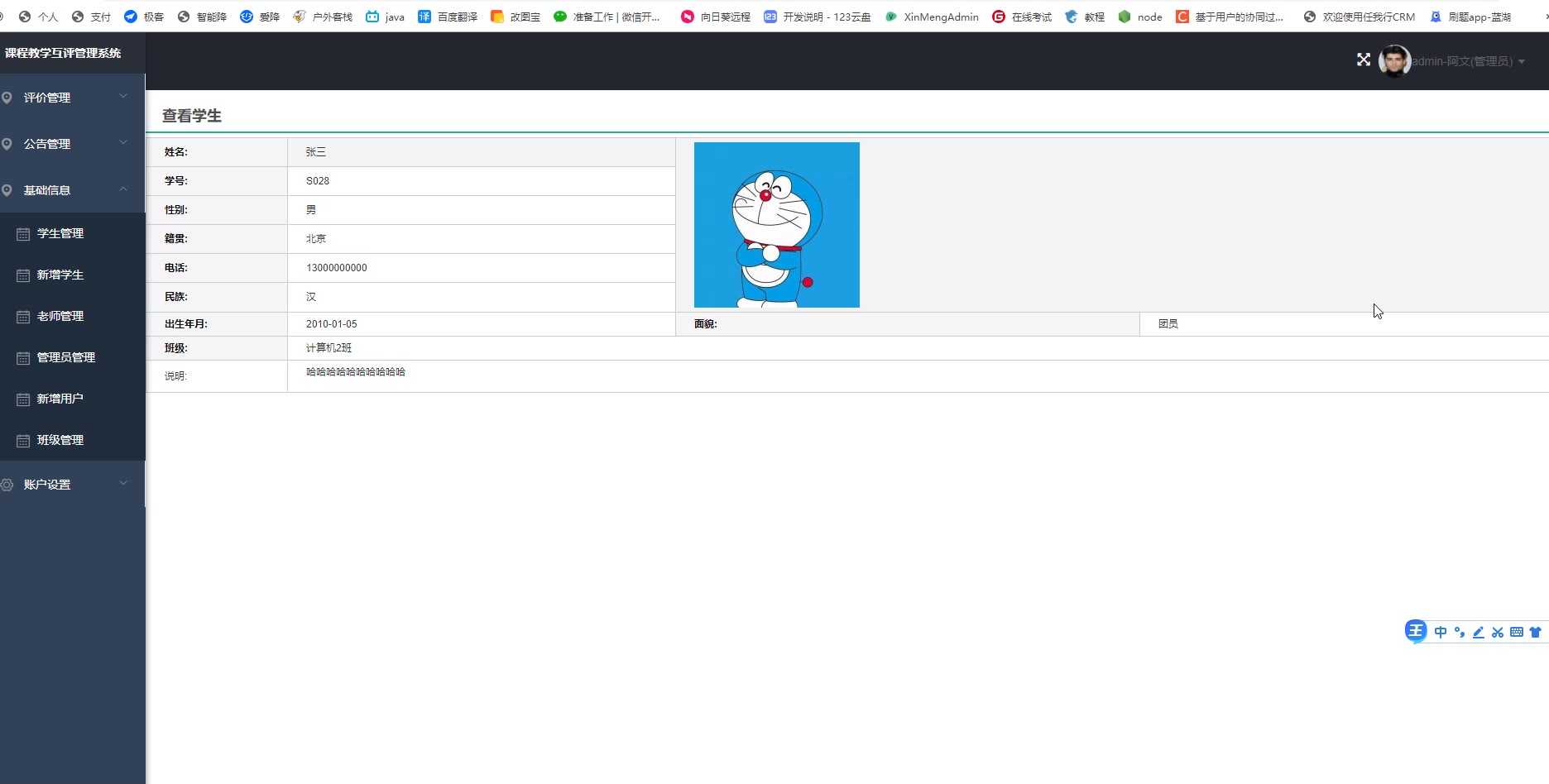This screenshot has width=1549, height=784.
Task: Open the java bookmark
Action: [386, 17]
